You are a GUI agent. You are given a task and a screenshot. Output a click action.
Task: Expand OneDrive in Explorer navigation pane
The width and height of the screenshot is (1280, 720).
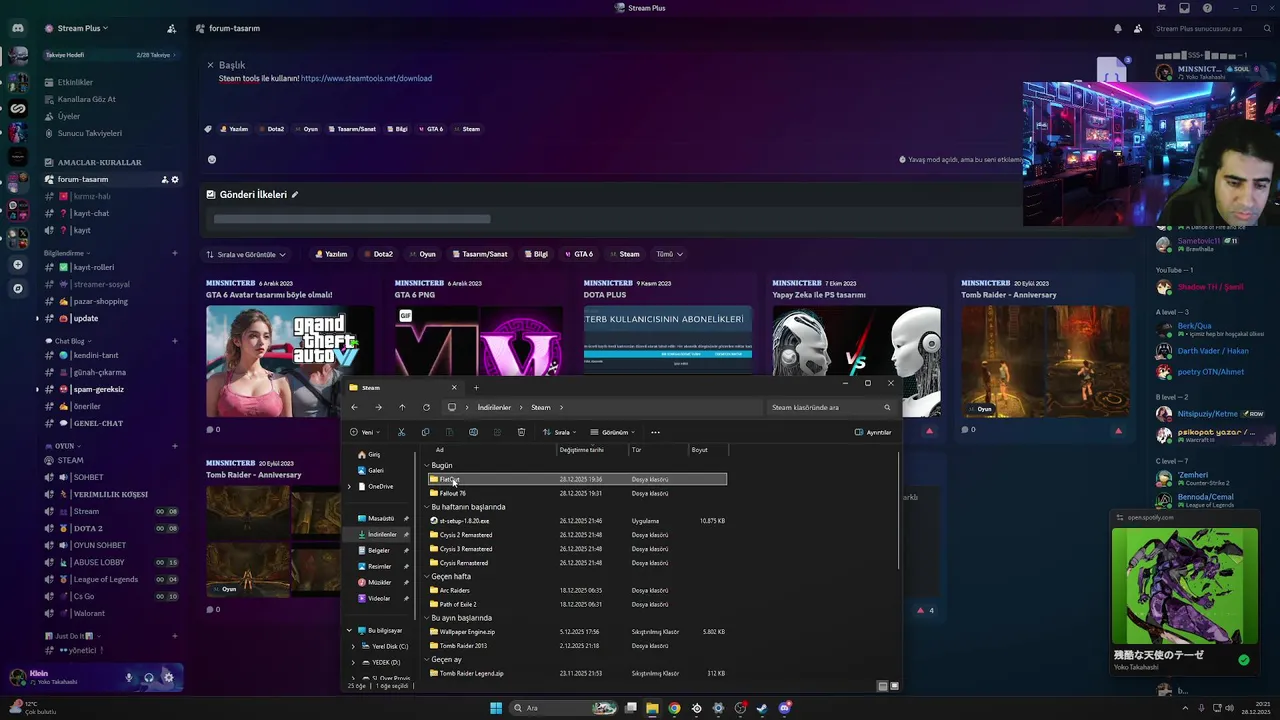click(349, 486)
